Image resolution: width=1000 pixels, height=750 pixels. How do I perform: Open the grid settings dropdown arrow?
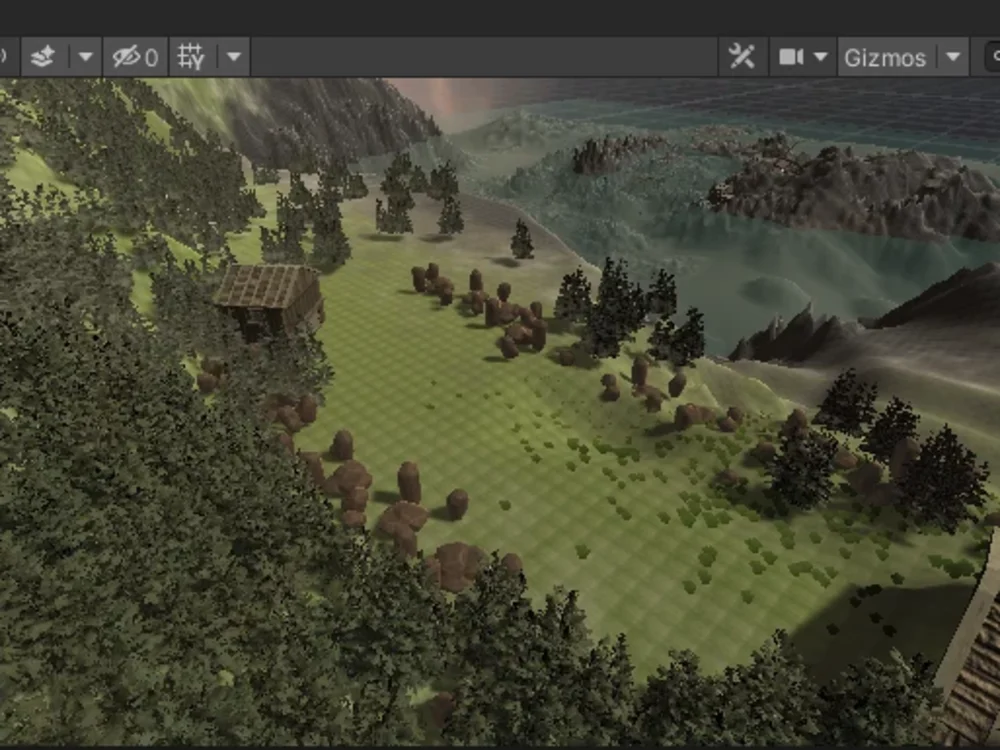tap(232, 57)
